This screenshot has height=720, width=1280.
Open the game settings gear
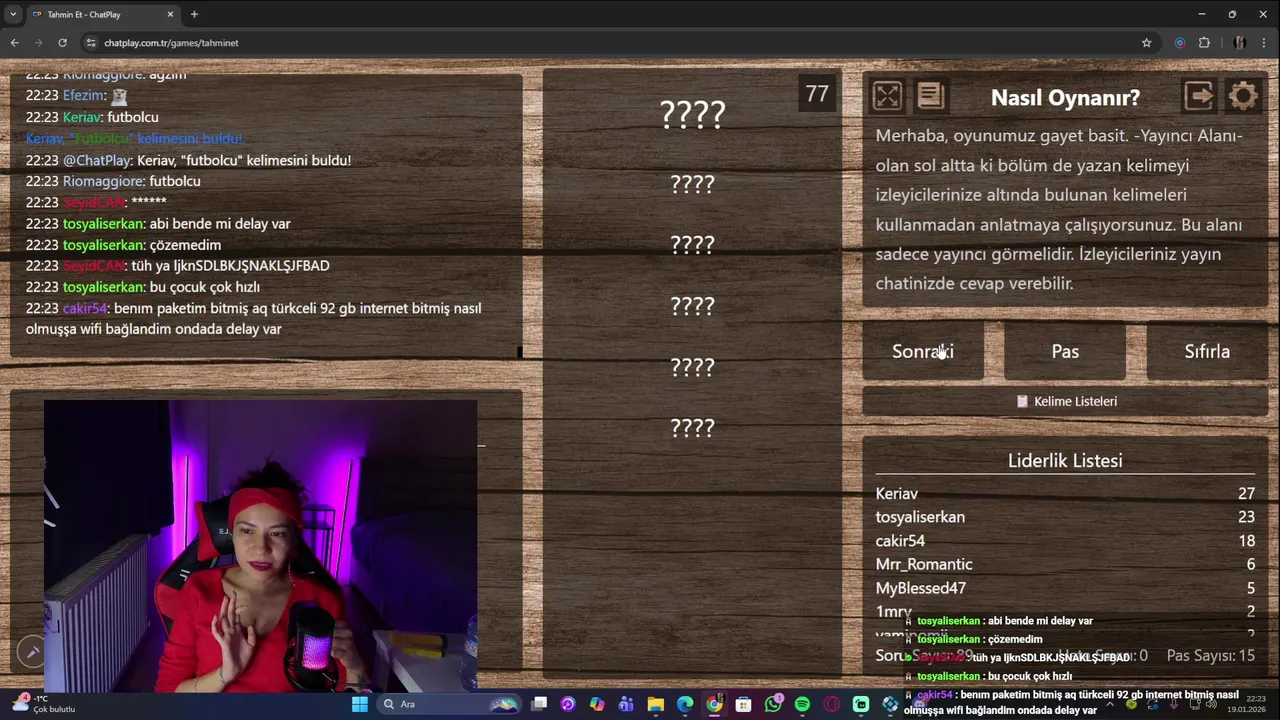pyautogui.click(x=1243, y=96)
